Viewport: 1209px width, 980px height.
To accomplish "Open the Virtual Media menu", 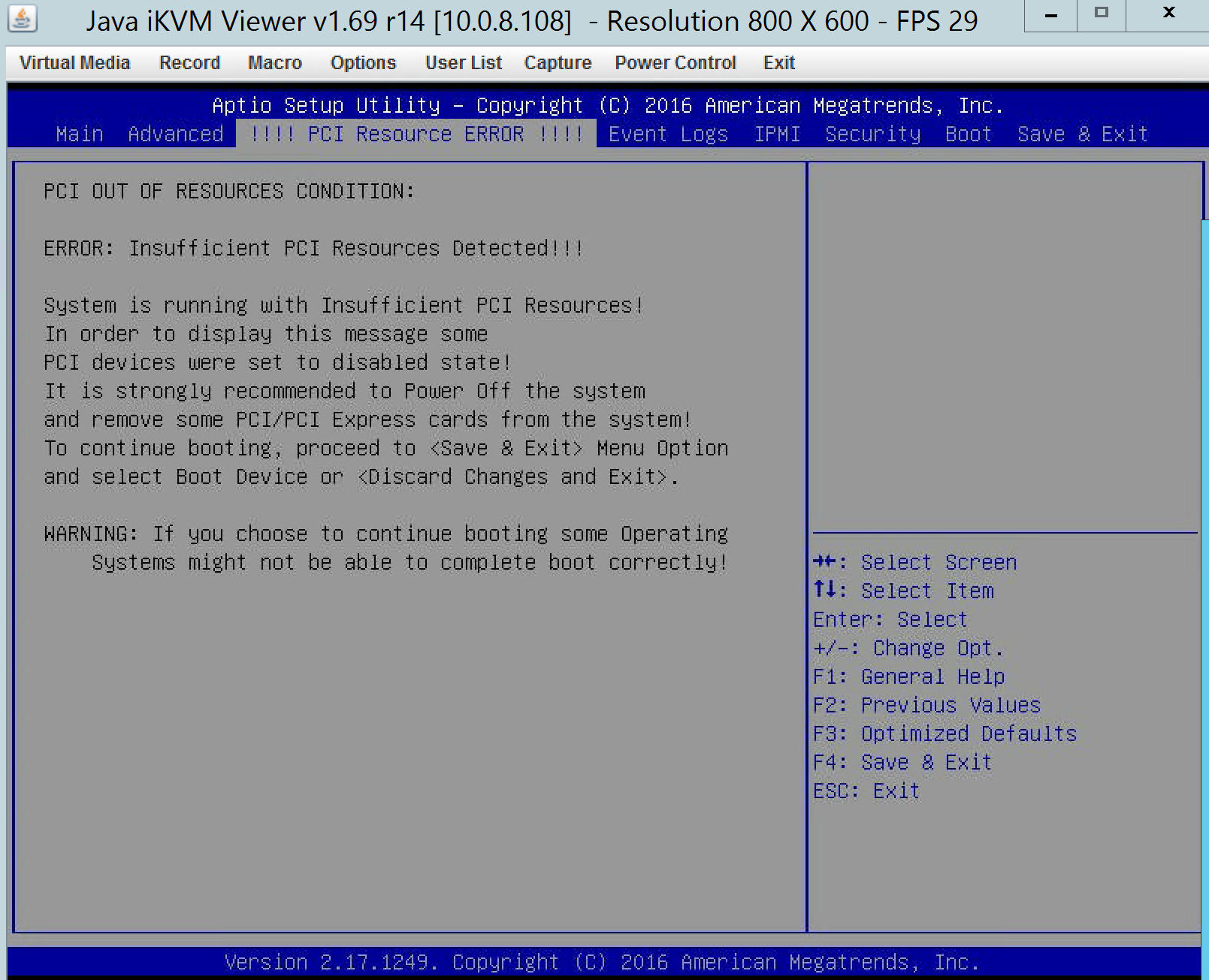I will click(x=75, y=62).
